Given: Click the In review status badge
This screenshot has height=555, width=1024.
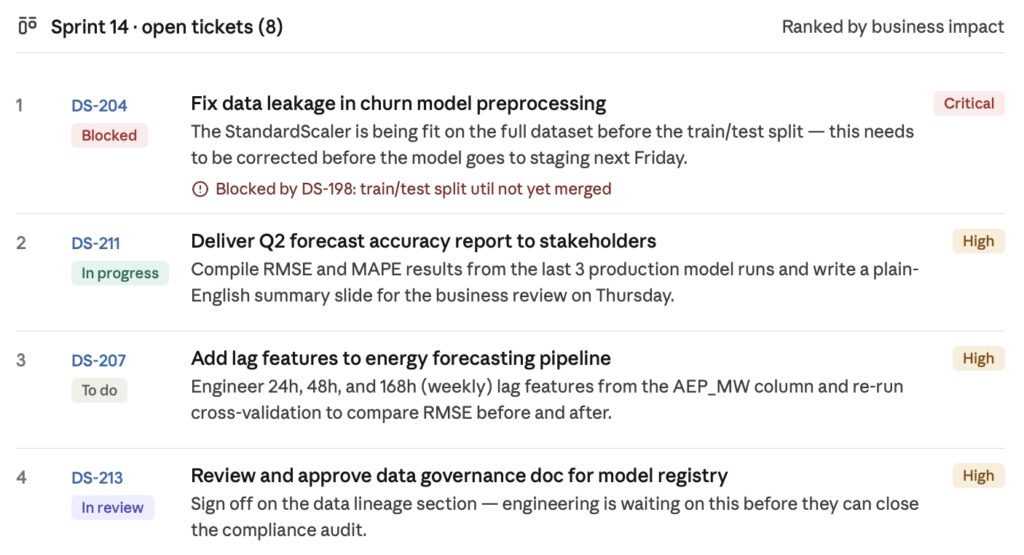Looking at the screenshot, I should [x=112, y=507].
